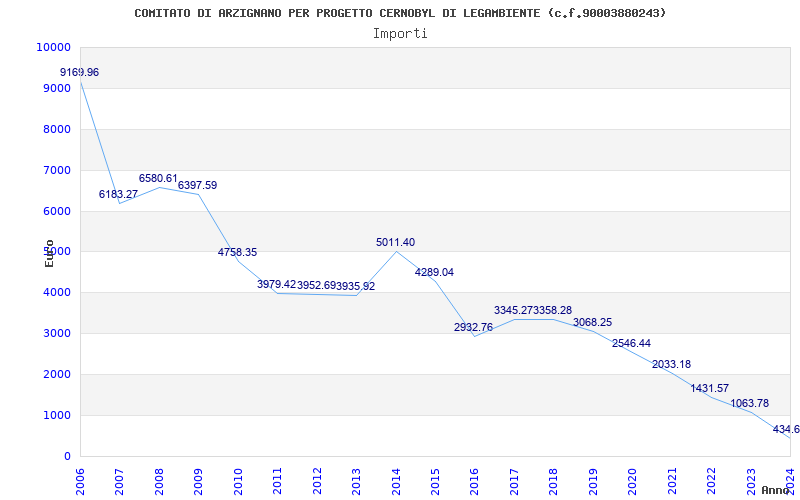The image size is (800, 500).
Task: Click the 3935.92 data label
Action: pos(356,287)
